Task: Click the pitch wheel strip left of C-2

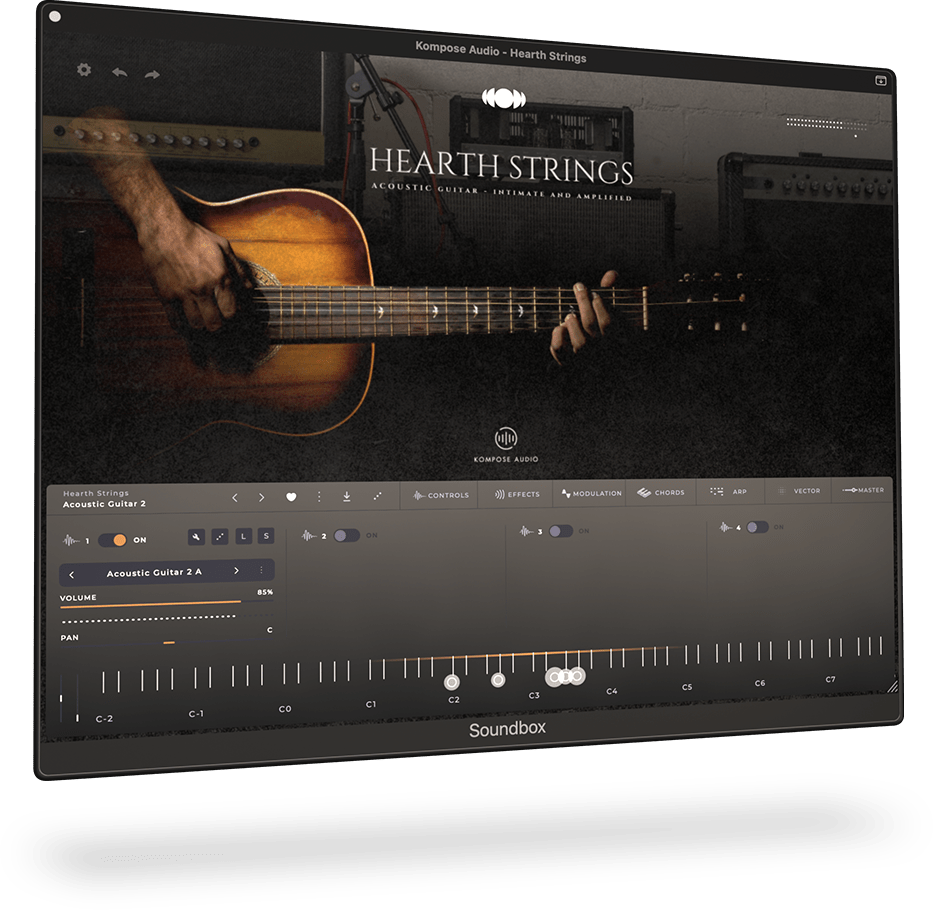Action: point(61,698)
